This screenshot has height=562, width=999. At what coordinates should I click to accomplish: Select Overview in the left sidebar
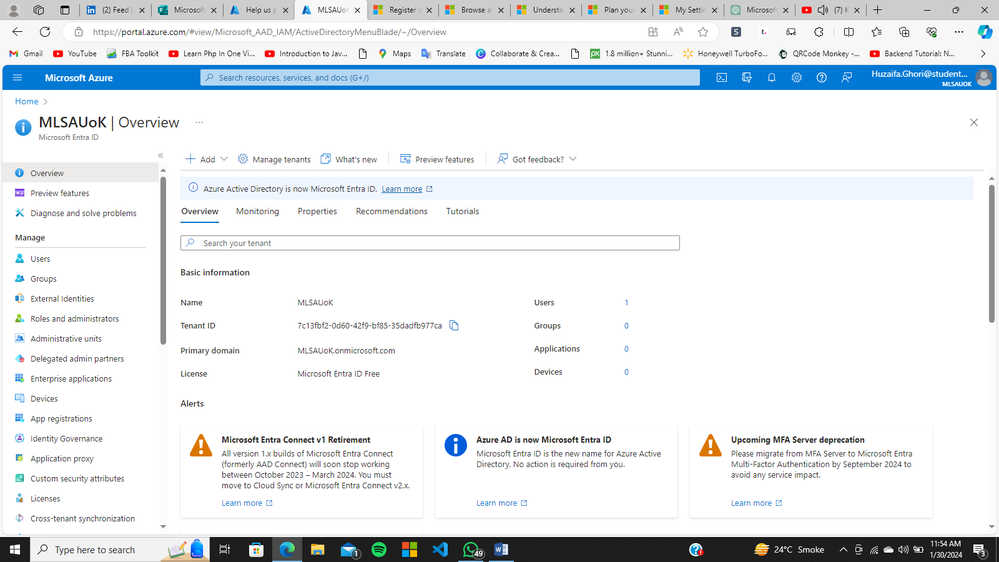coord(80,173)
